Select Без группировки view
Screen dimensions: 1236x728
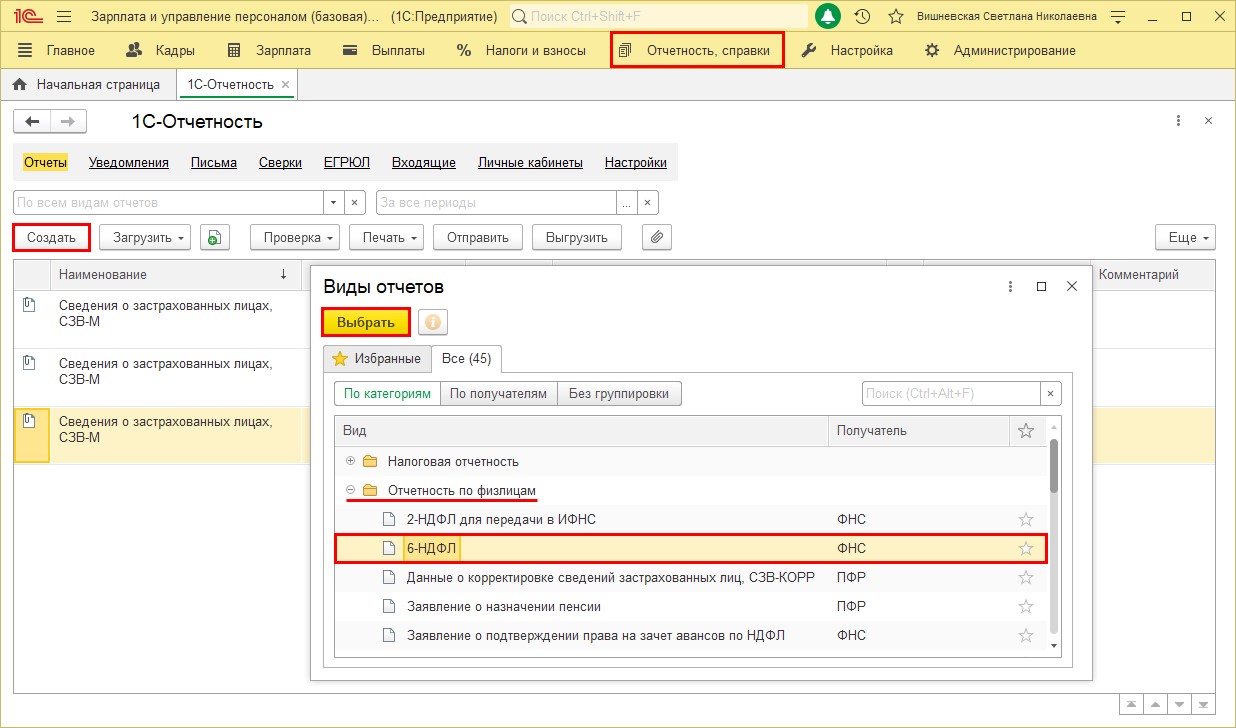[x=620, y=393]
